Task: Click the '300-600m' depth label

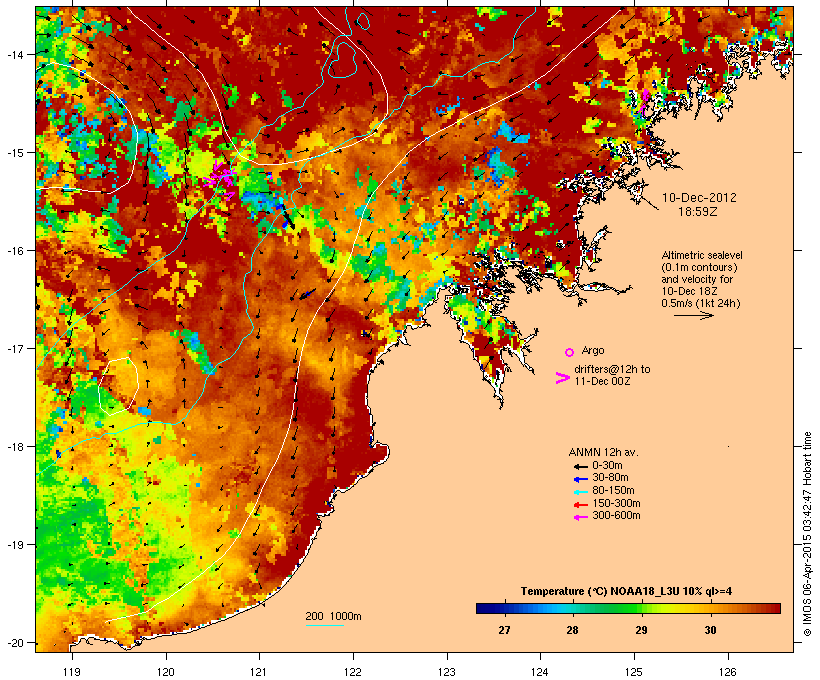Action: tap(616, 516)
